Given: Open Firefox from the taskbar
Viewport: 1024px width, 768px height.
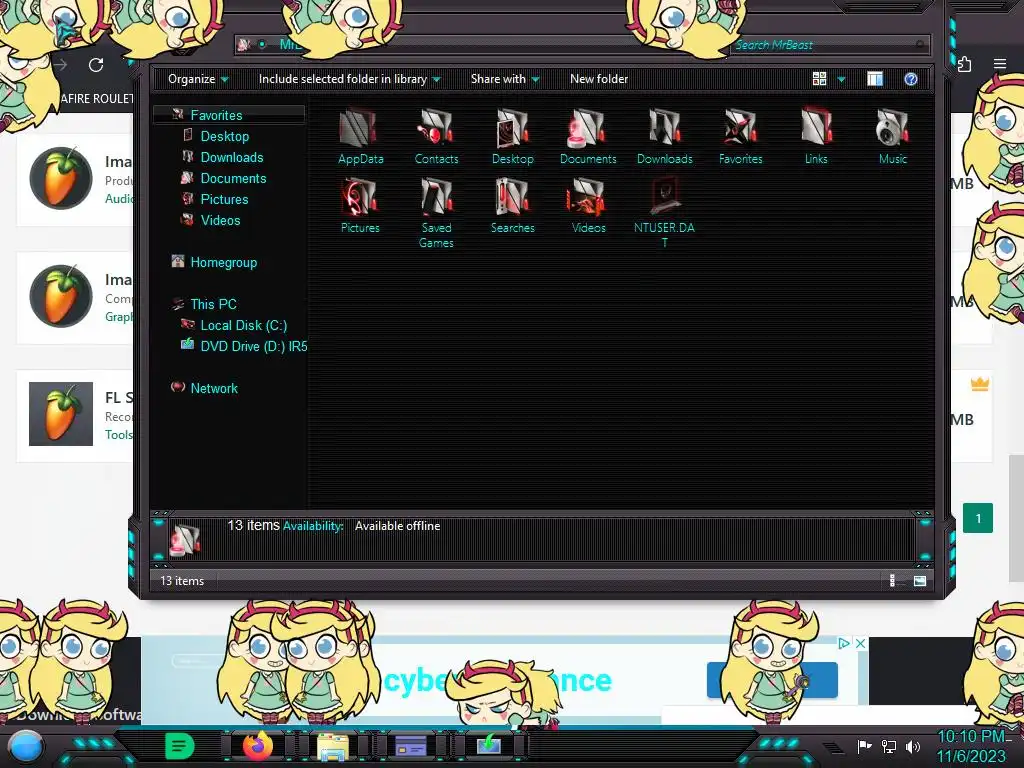Looking at the screenshot, I should pyautogui.click(x=257, y=746).
